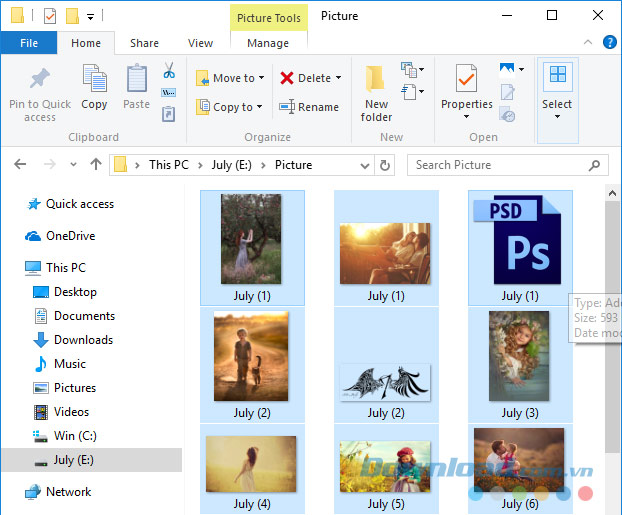This screenshot has width=622, height=515.
Task: Open the Customize Quick Access Toolbar dropdown
Action: 90,17
